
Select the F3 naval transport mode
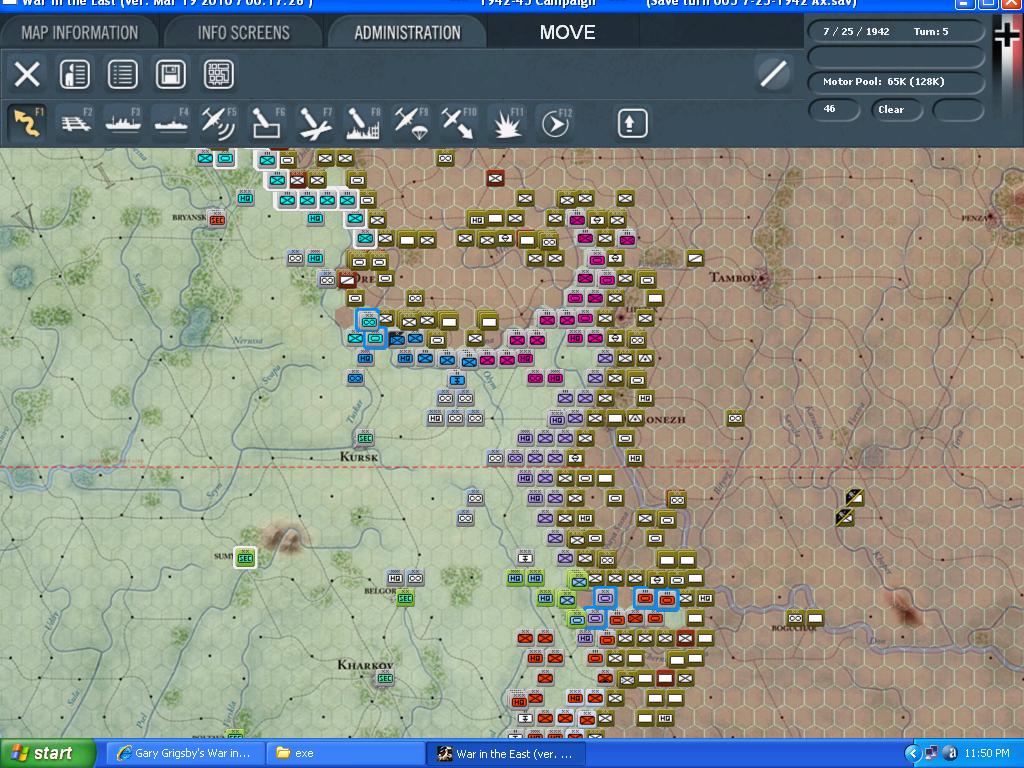[123, 123]
